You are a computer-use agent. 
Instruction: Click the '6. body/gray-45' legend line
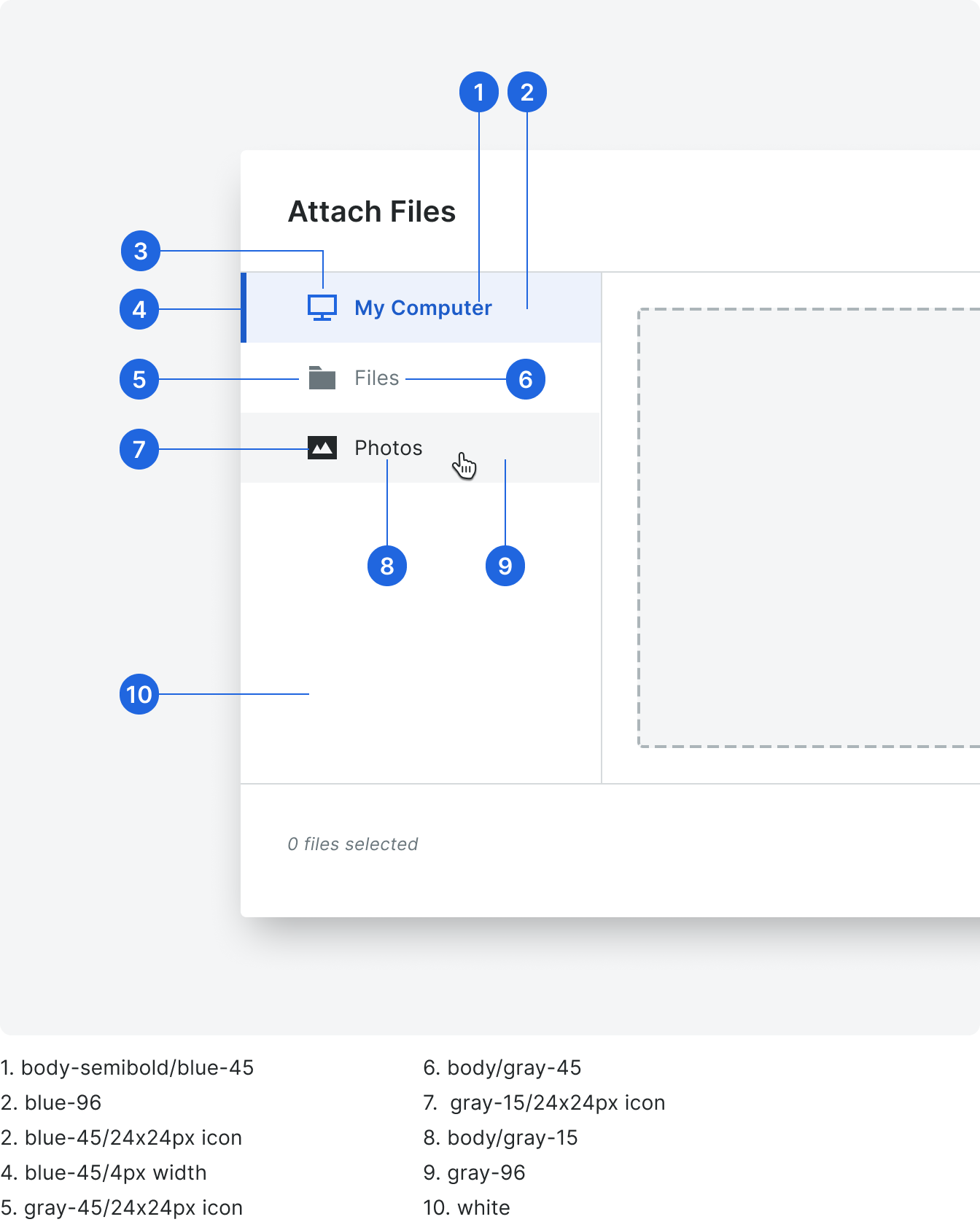(502, 1067)
